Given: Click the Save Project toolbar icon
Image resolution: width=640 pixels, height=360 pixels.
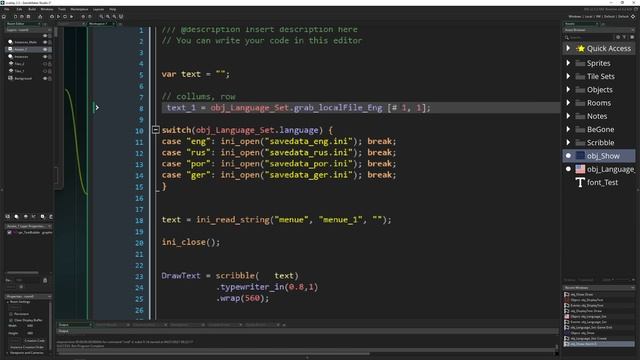Looking at the screenshot, I should click(x=28, y=16).
